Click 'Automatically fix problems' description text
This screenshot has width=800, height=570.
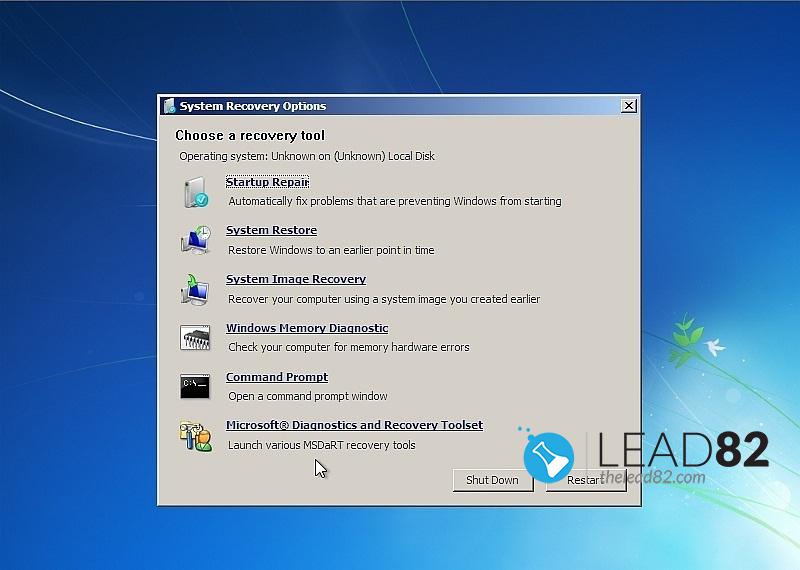pyautogui.click(x=395, y=202)
